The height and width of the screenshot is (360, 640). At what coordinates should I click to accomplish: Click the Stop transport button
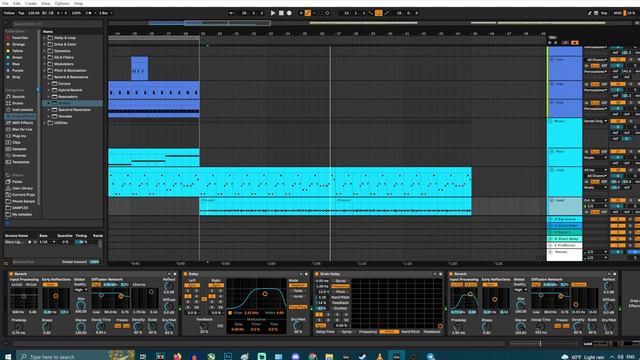coord(281,13)
